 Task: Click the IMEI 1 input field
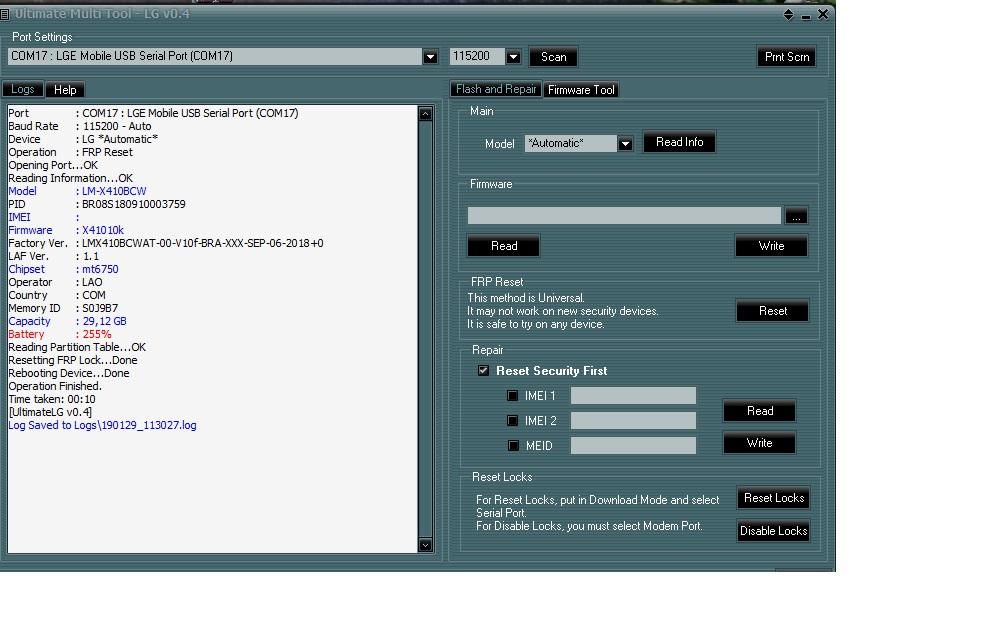pyautogui.click(x=633, y=395)
